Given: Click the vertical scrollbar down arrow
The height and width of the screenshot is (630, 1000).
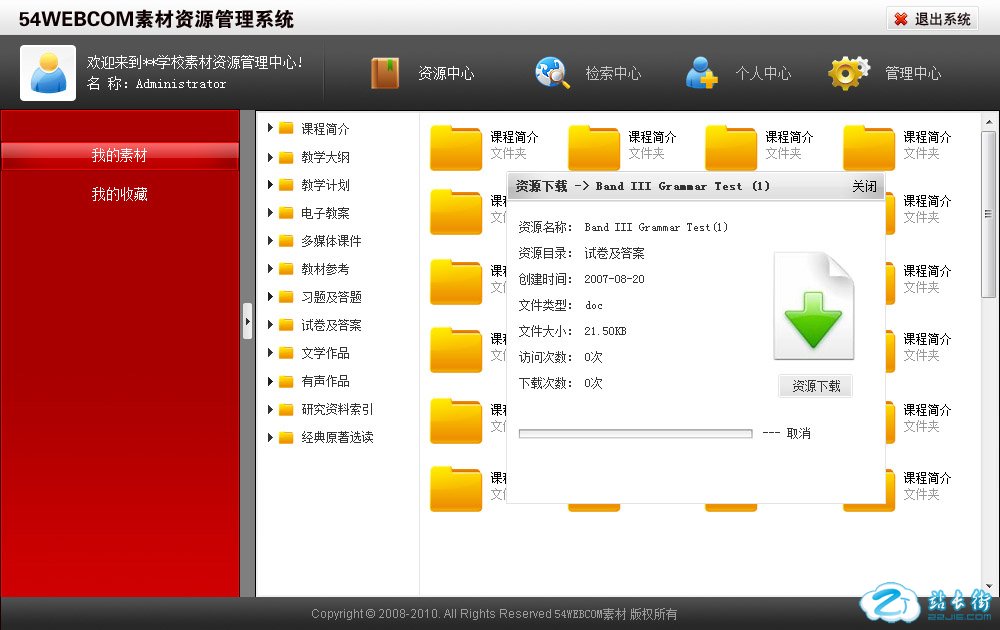Looking at the screenshot, I should (988, 587).
